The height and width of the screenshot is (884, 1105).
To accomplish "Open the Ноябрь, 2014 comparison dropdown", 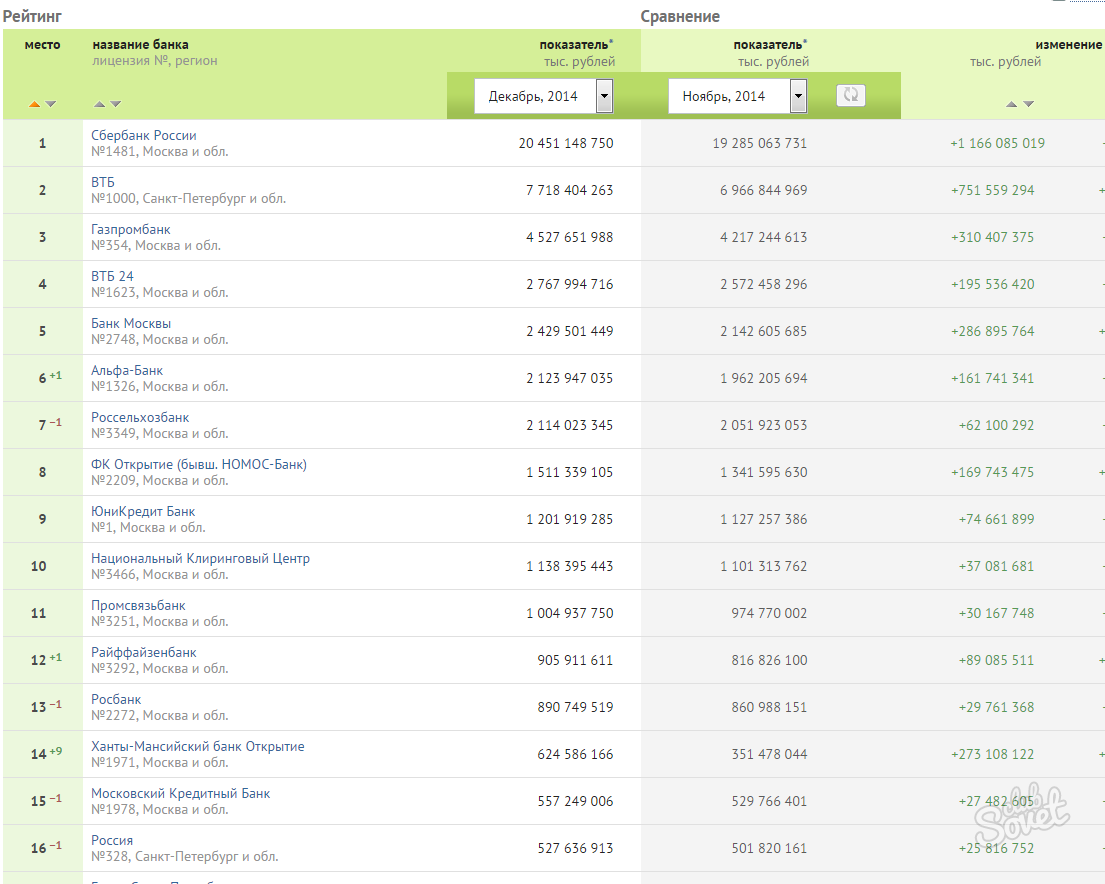I will pyautogui.click(x=737, y=96).
